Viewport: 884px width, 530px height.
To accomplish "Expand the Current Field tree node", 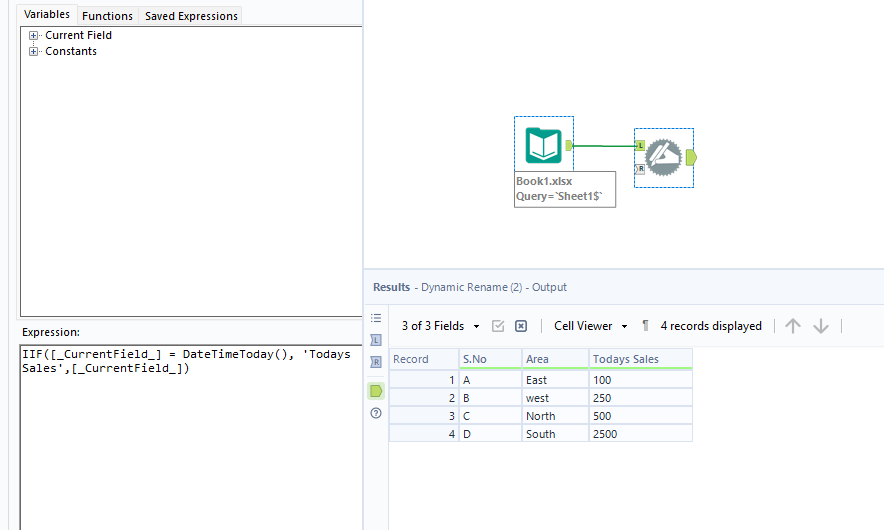I will (33, 36).
